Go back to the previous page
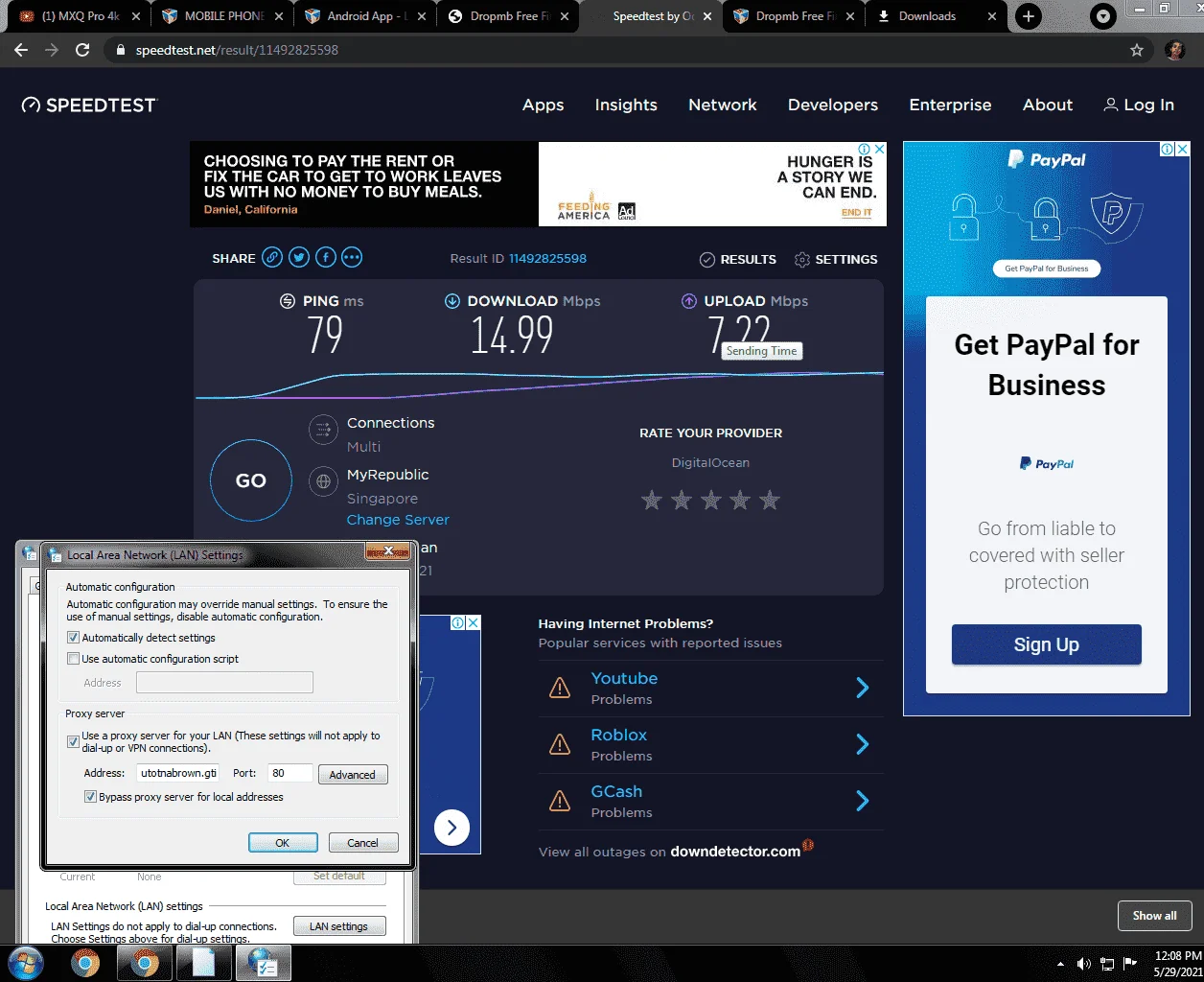 coord(21,50)
